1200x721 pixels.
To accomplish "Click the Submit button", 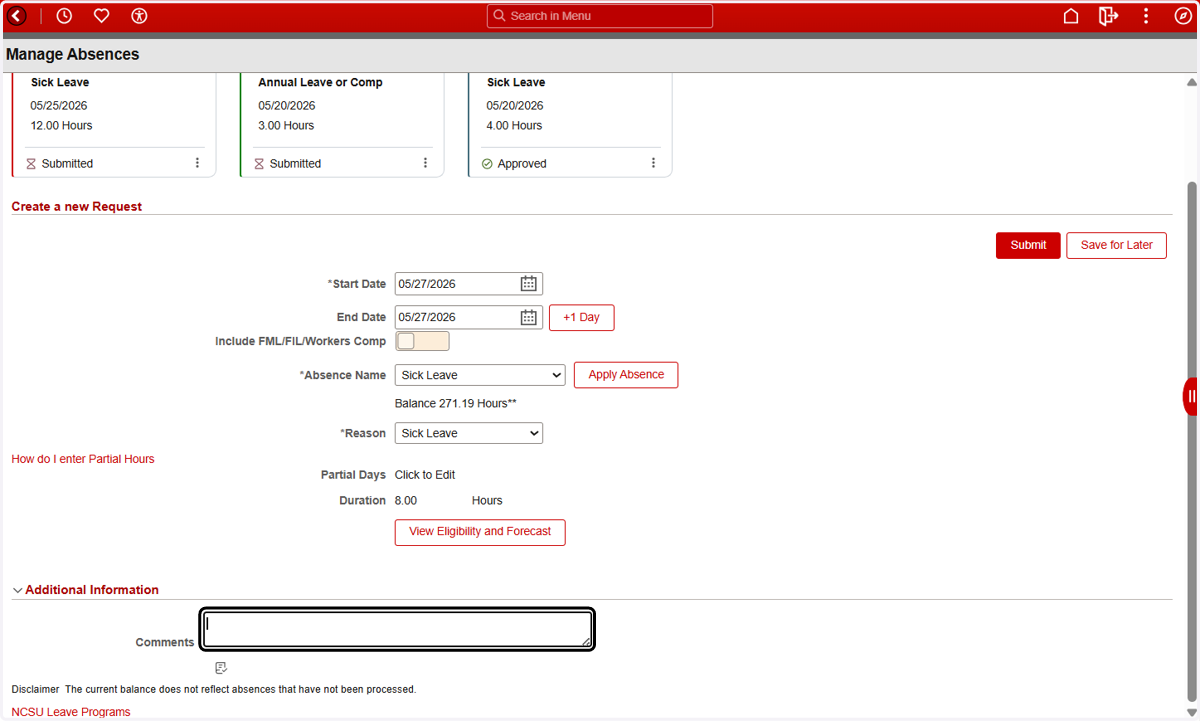I will [1028, 245].
